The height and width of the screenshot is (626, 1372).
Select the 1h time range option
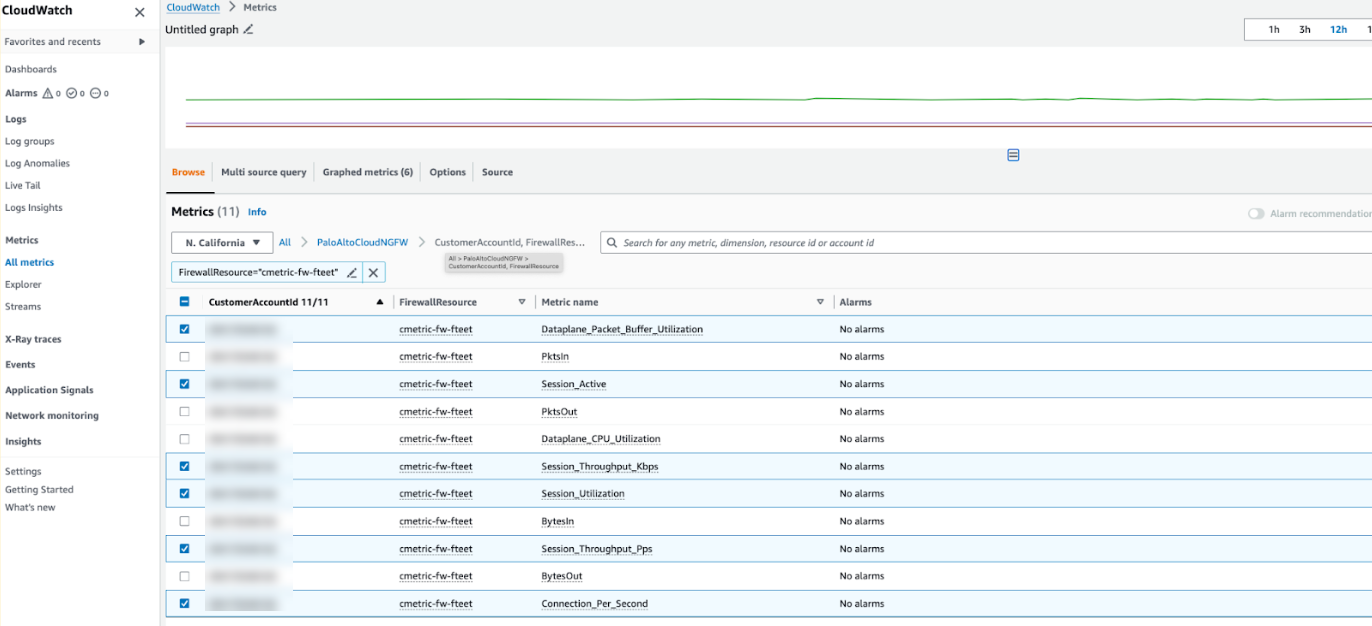pos(1273,29)
